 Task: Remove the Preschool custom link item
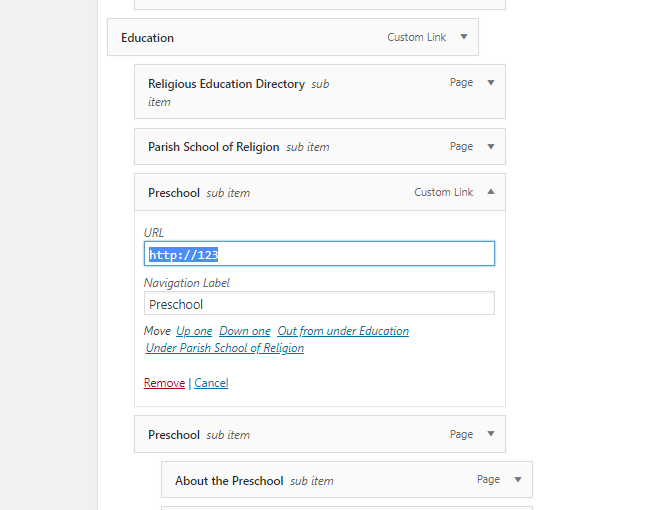tap(164, 383)
